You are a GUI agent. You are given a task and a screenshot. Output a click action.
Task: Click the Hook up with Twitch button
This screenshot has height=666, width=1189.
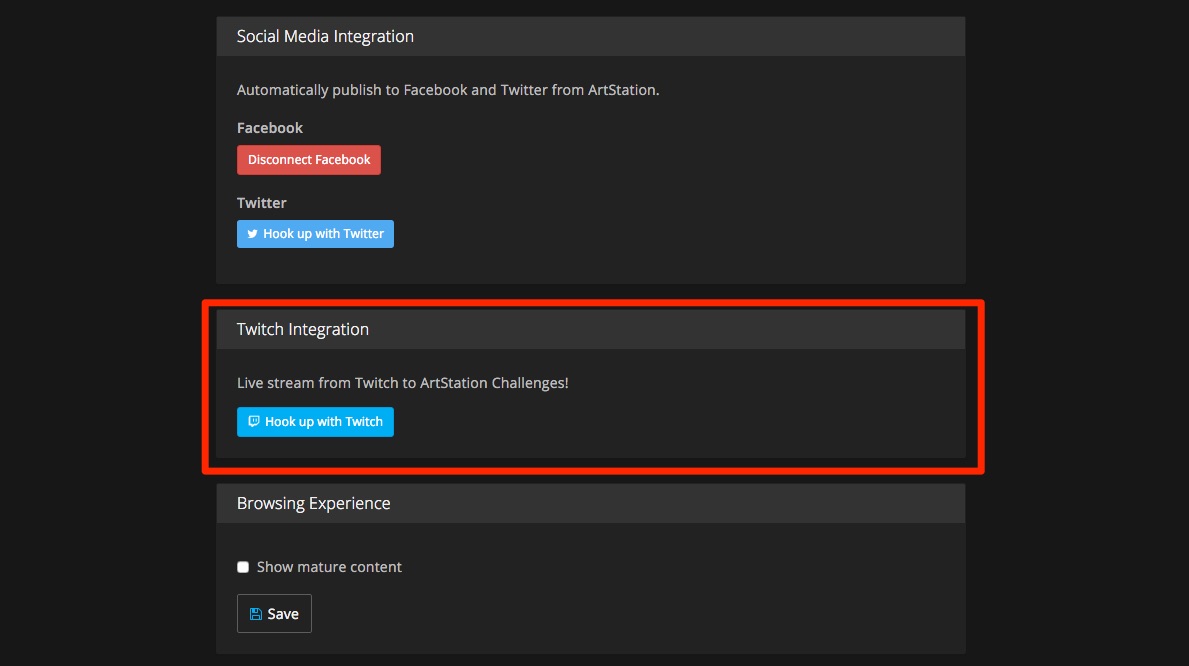[315, 422]
